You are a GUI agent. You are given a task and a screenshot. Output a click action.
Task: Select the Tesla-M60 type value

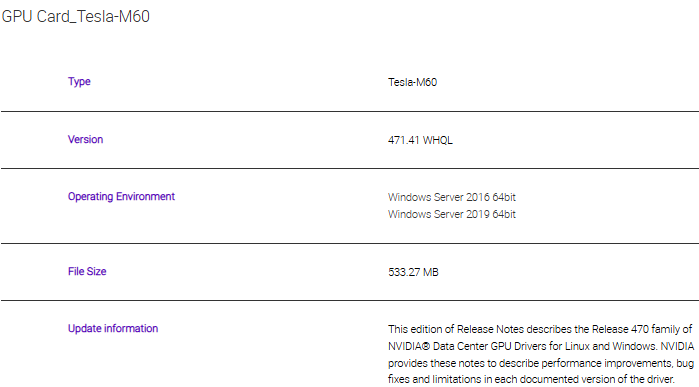(x=412, y=82)
